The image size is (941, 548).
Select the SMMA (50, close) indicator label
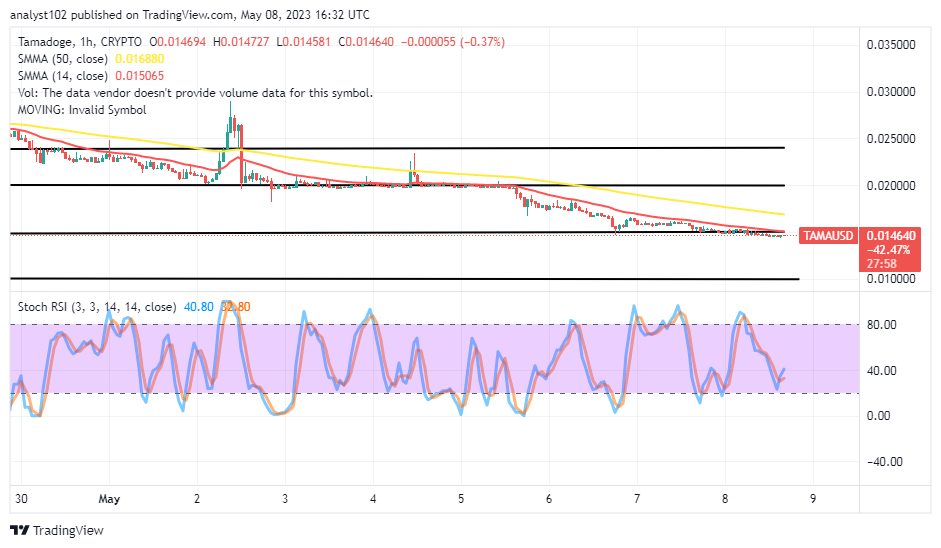(x=63, y=59)
